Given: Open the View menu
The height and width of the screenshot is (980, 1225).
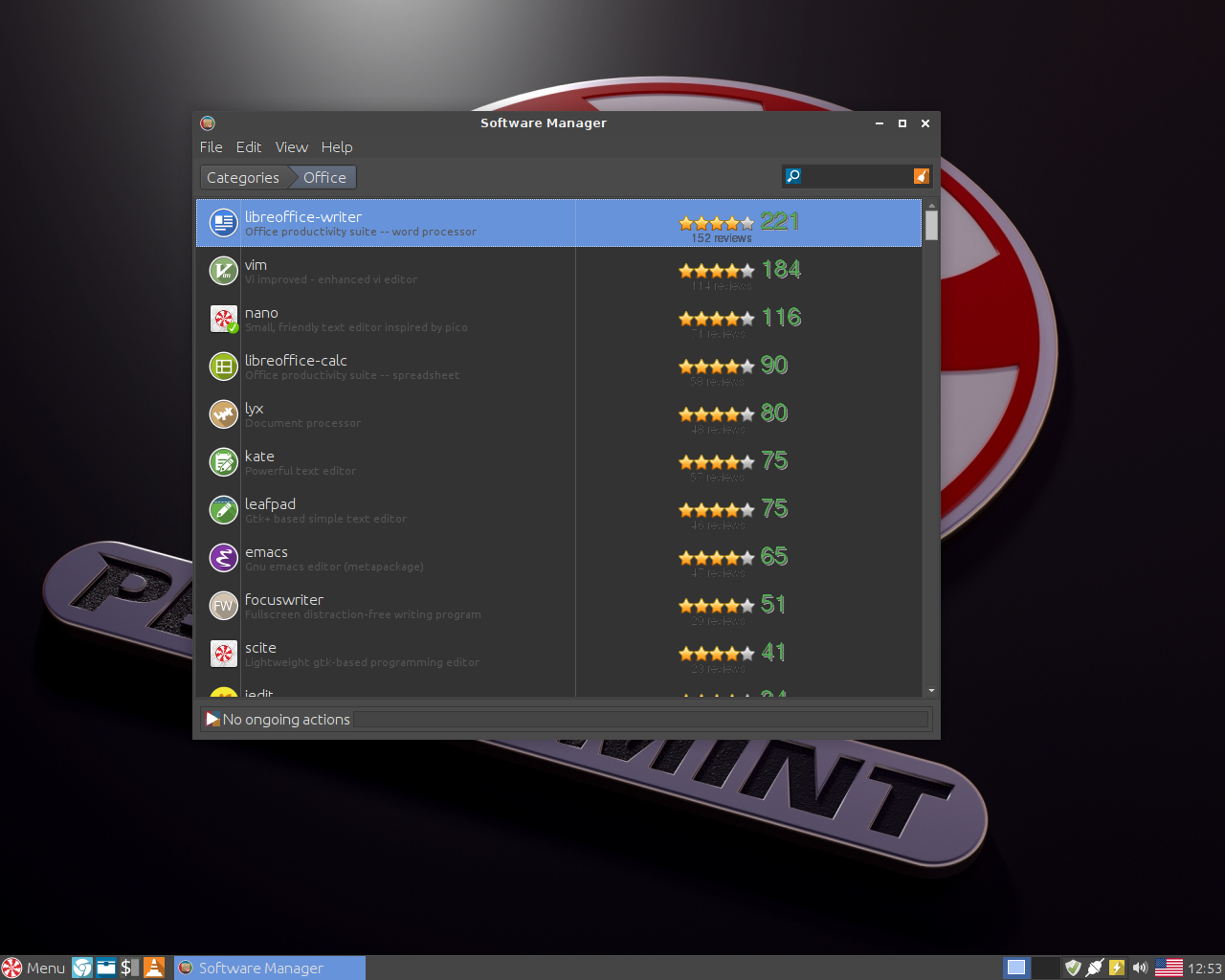Looking at the screenshot, I should pos(292,147).
